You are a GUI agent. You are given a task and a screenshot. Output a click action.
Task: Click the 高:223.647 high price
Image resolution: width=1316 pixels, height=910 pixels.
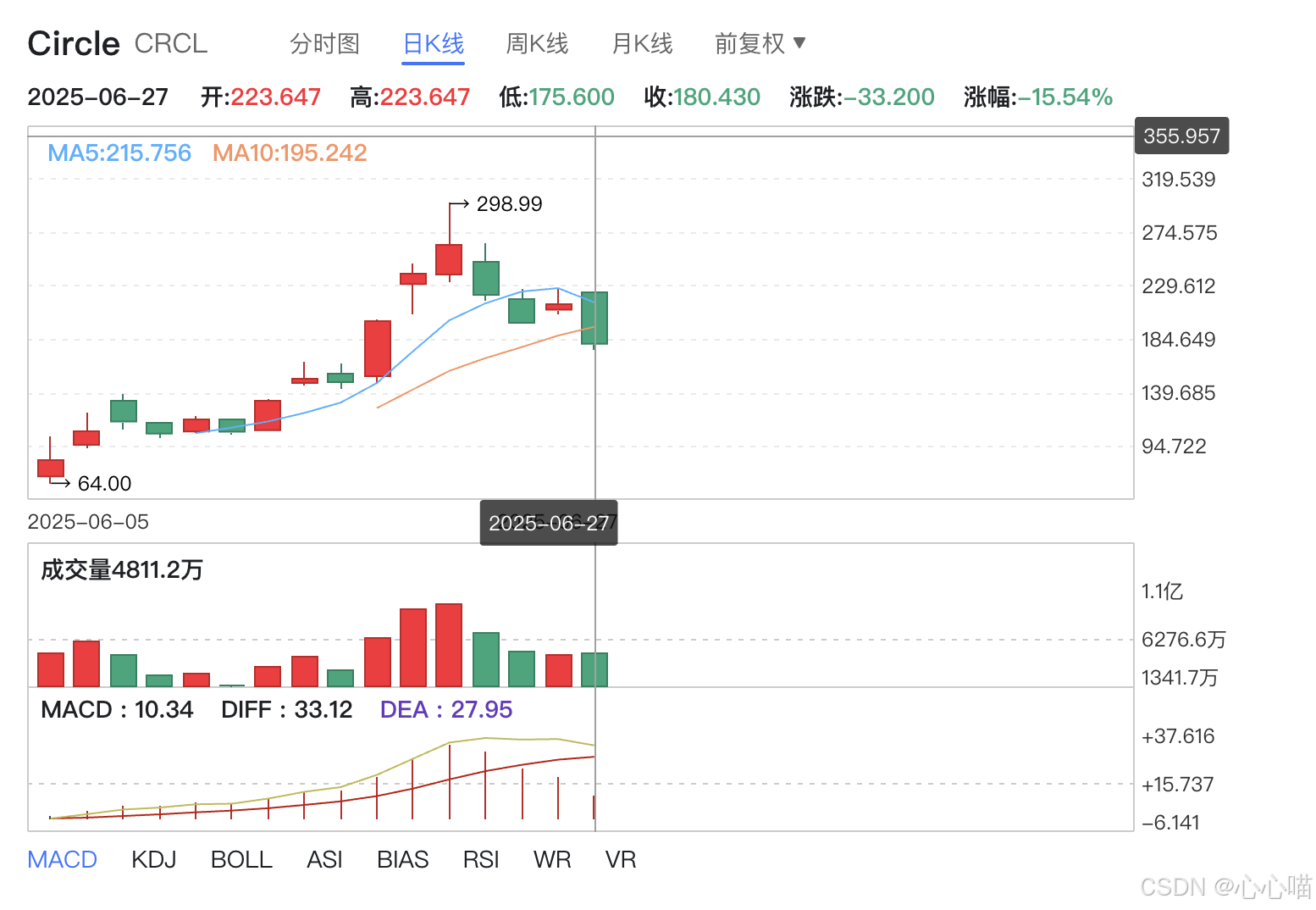pyautogui.click(x=410, y=97)
